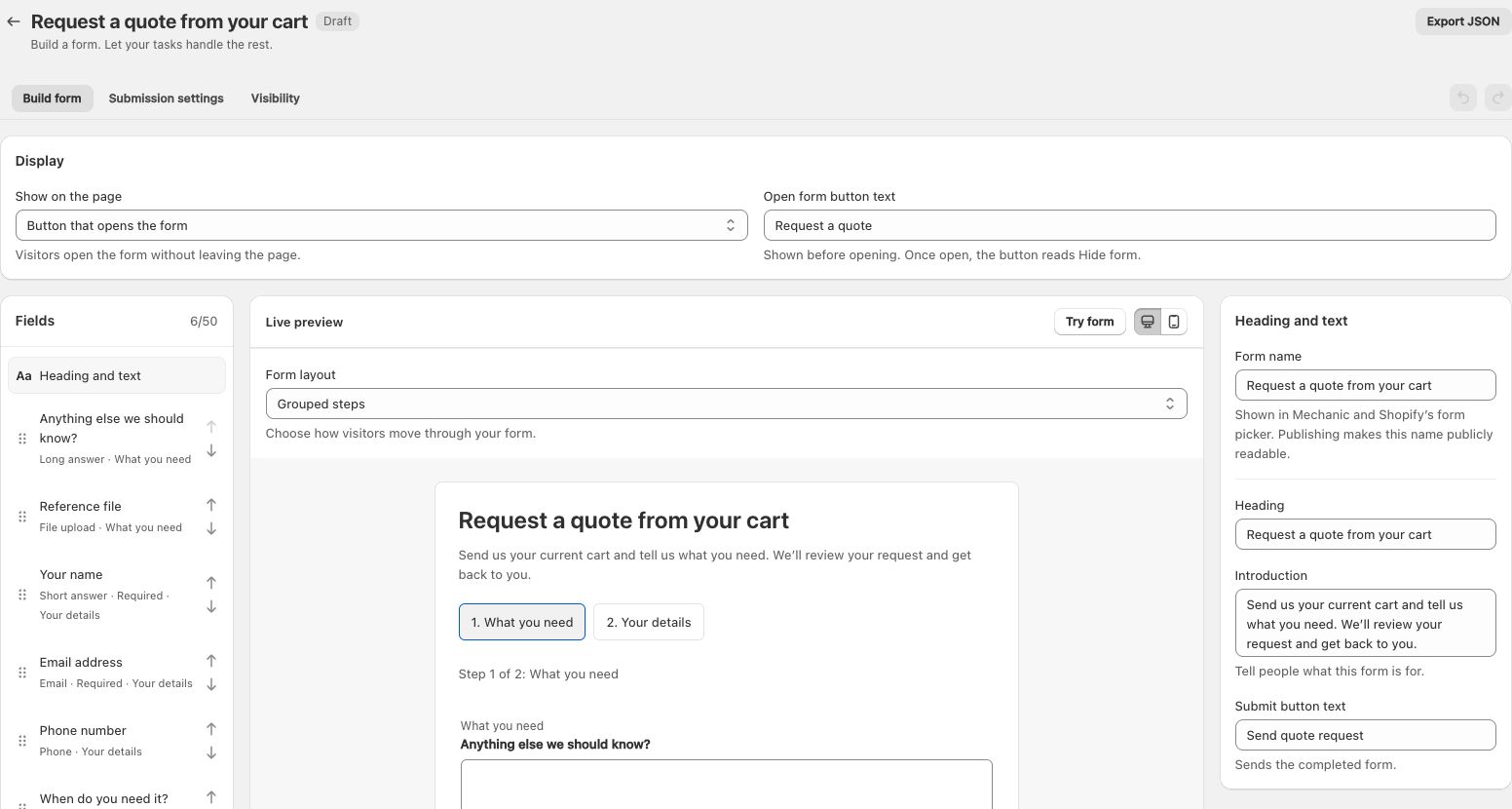Move 'Reference file' field down
The width and height of the screenshot is (1512, 809).
(211, 529)
